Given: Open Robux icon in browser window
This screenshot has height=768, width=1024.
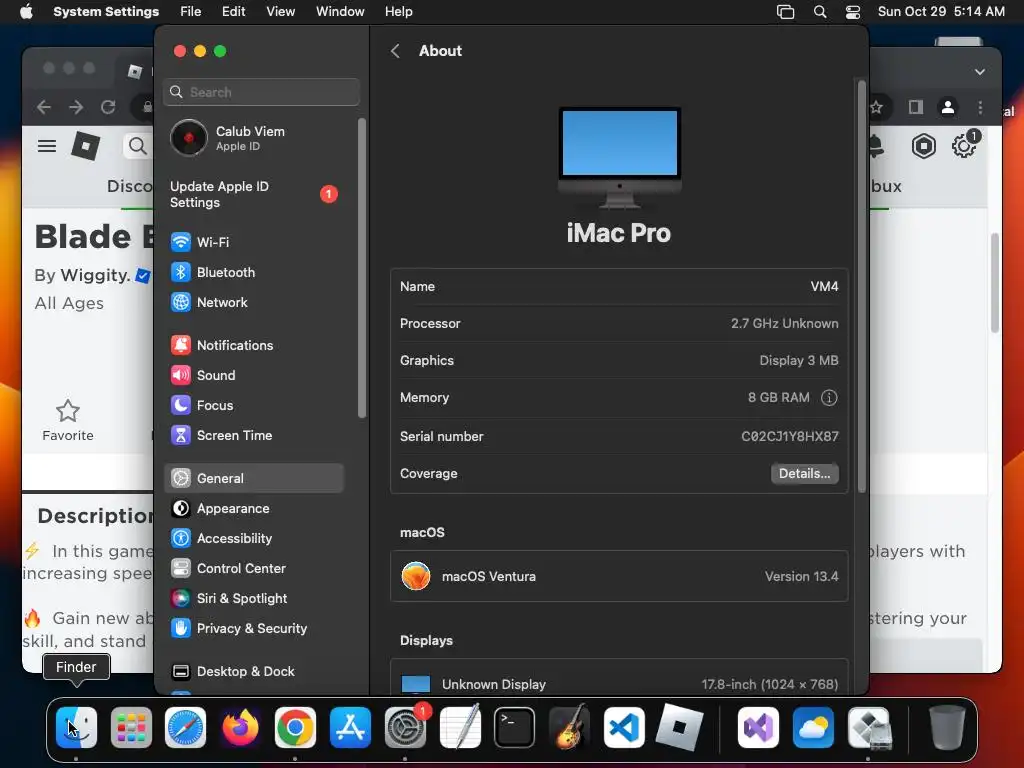Looking at the screenshot, I should point(923,146).
